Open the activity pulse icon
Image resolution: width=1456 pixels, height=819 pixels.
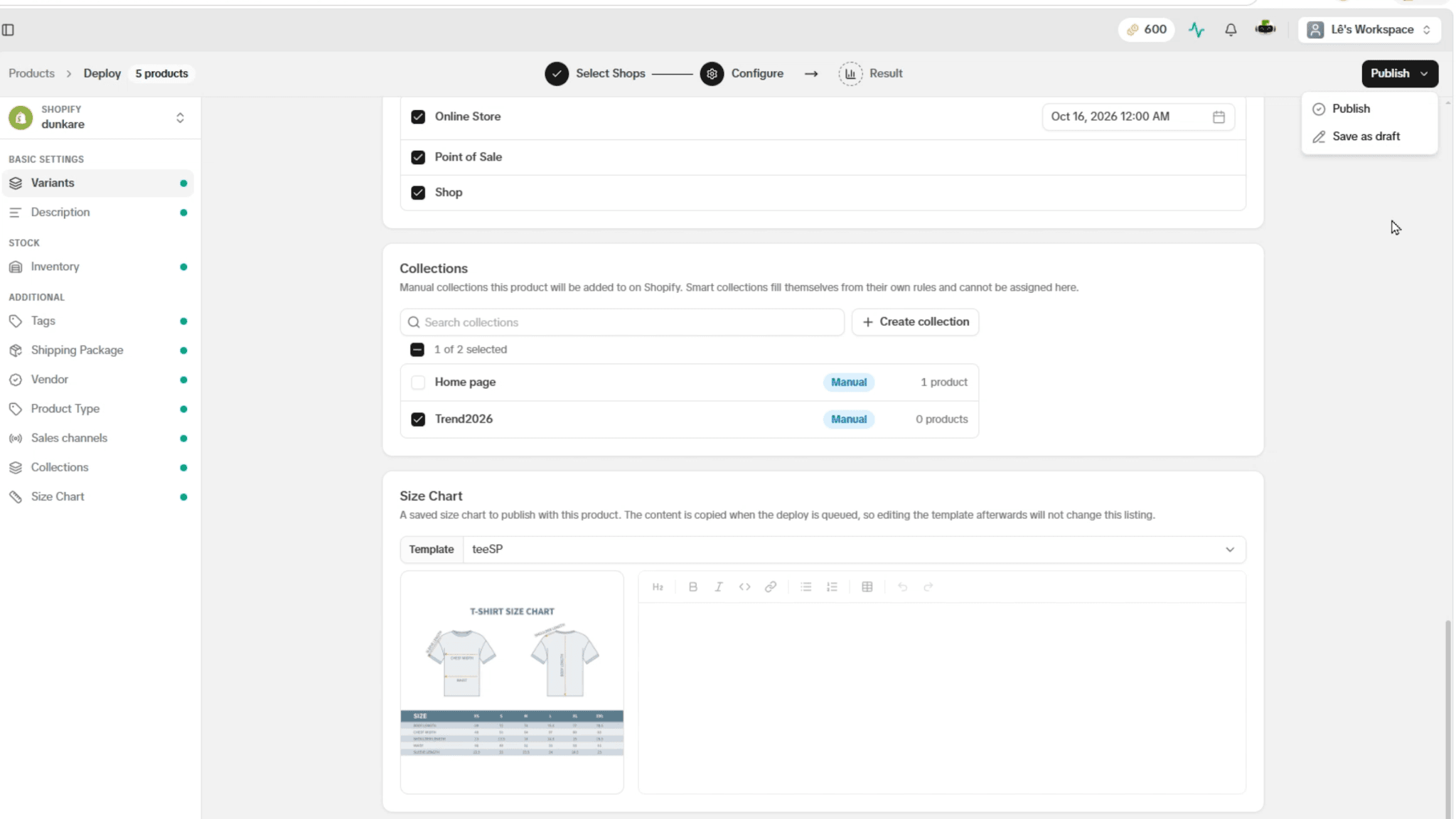tap(1197, 30)
